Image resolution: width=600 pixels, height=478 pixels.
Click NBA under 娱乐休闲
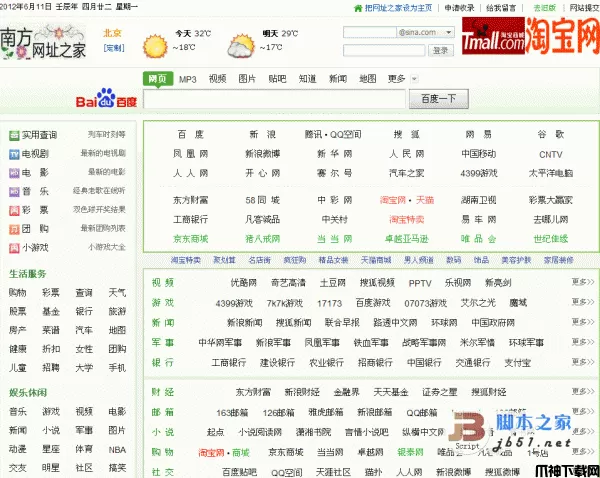(x=117, y=450)
